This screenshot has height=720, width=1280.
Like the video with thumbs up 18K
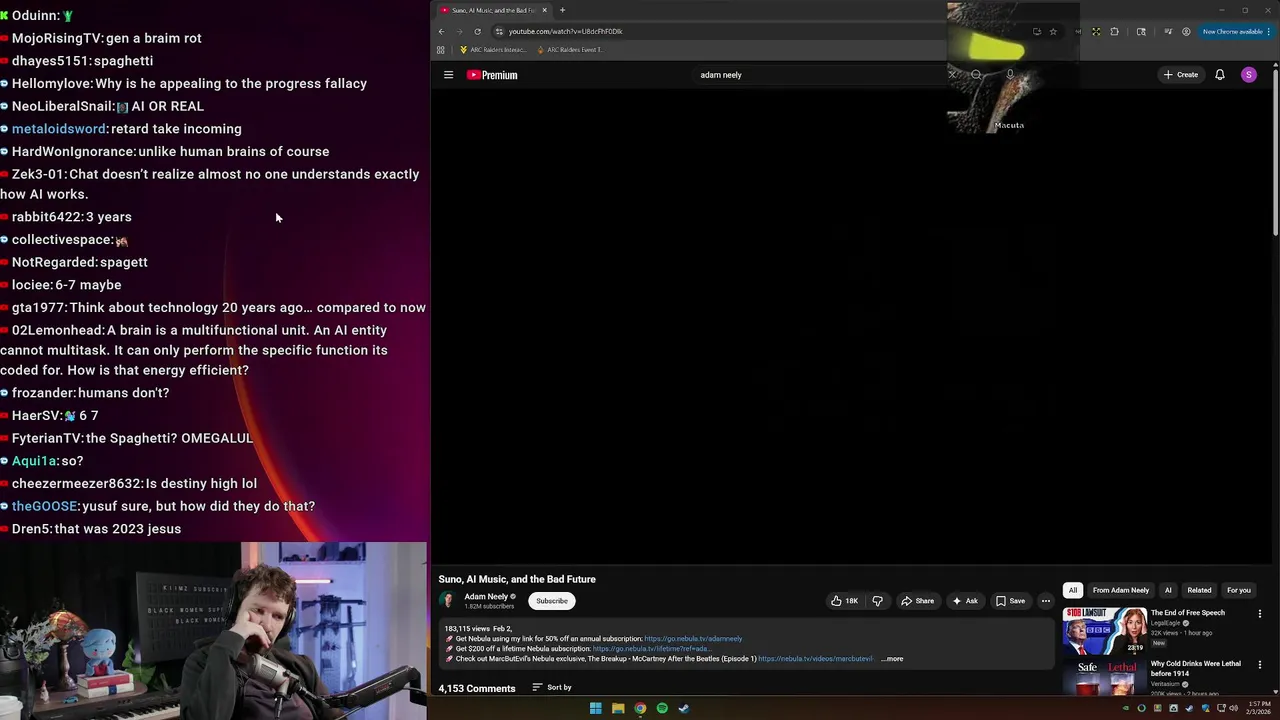point(844,601)
